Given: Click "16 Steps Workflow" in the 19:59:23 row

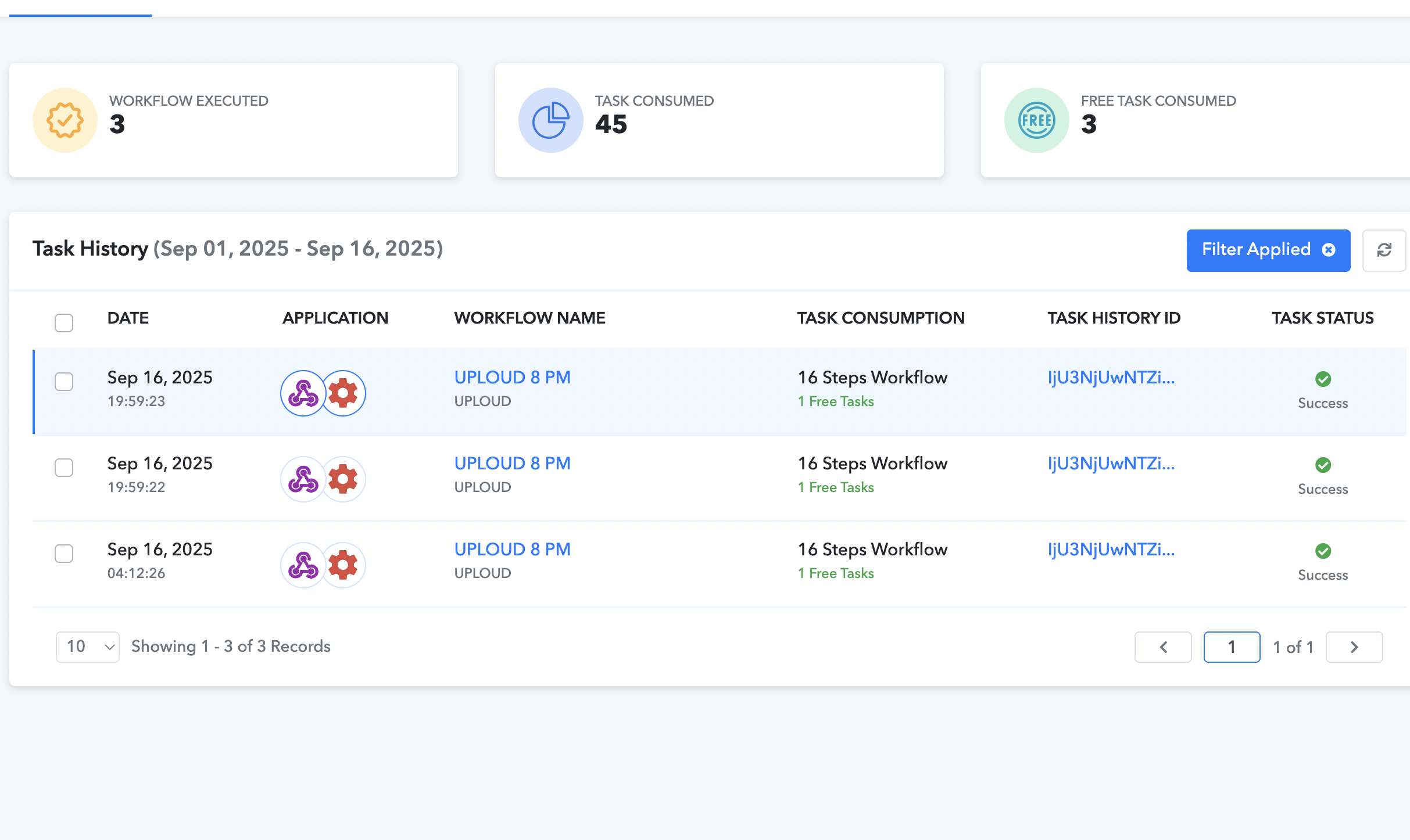Looking at the screenshot, I should click(x=873, y=378).
